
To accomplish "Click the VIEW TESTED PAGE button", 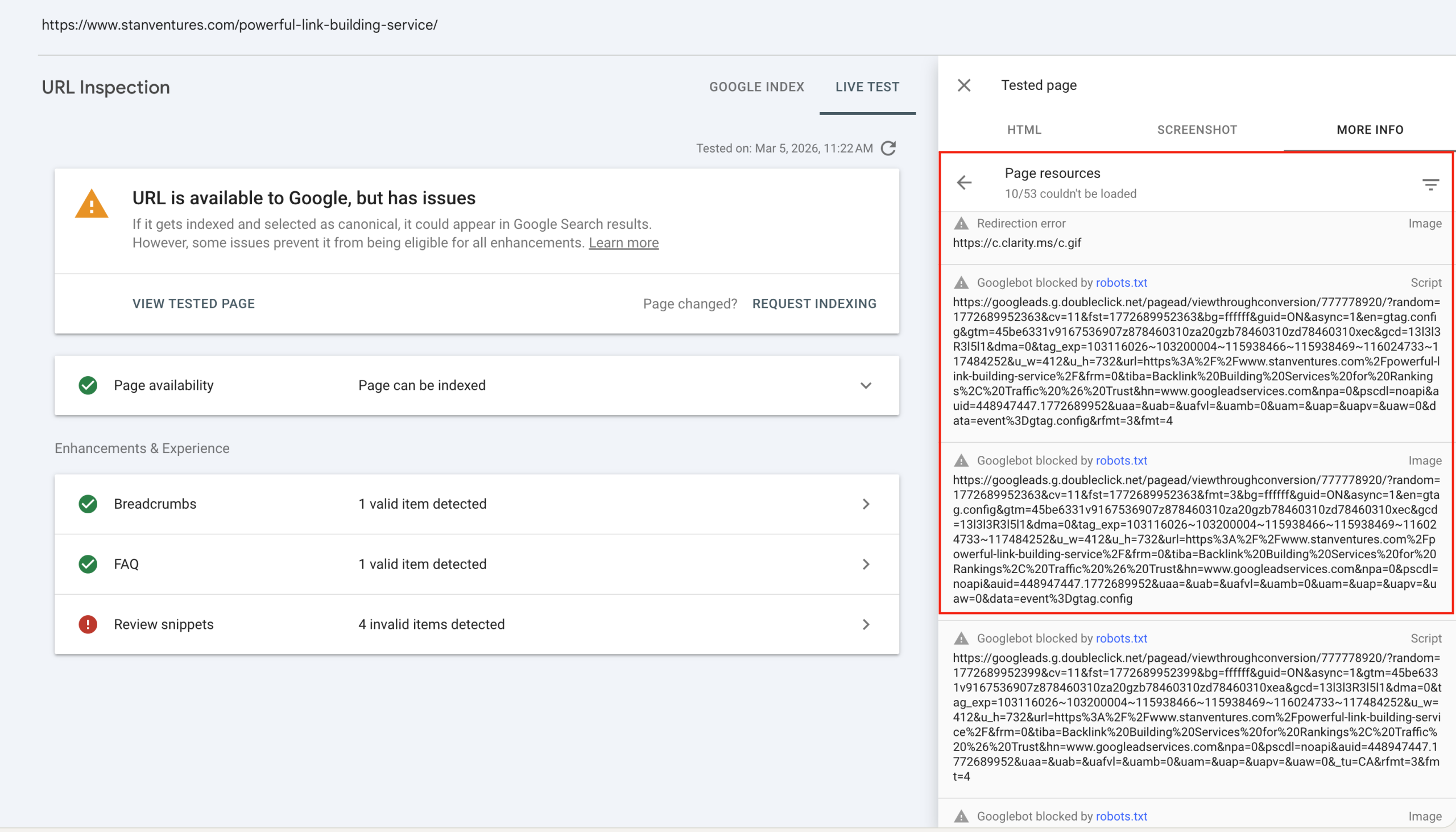I will [193, 303].
